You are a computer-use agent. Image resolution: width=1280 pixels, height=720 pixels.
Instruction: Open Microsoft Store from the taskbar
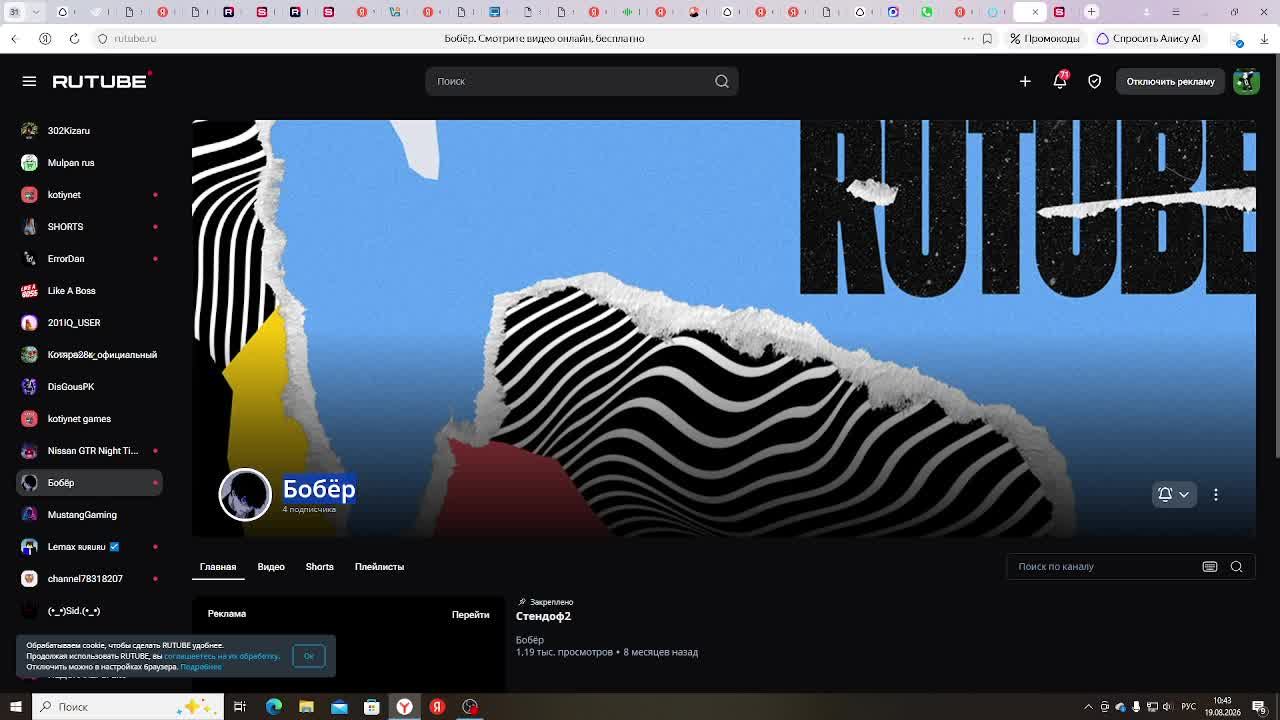pos(372,707)
